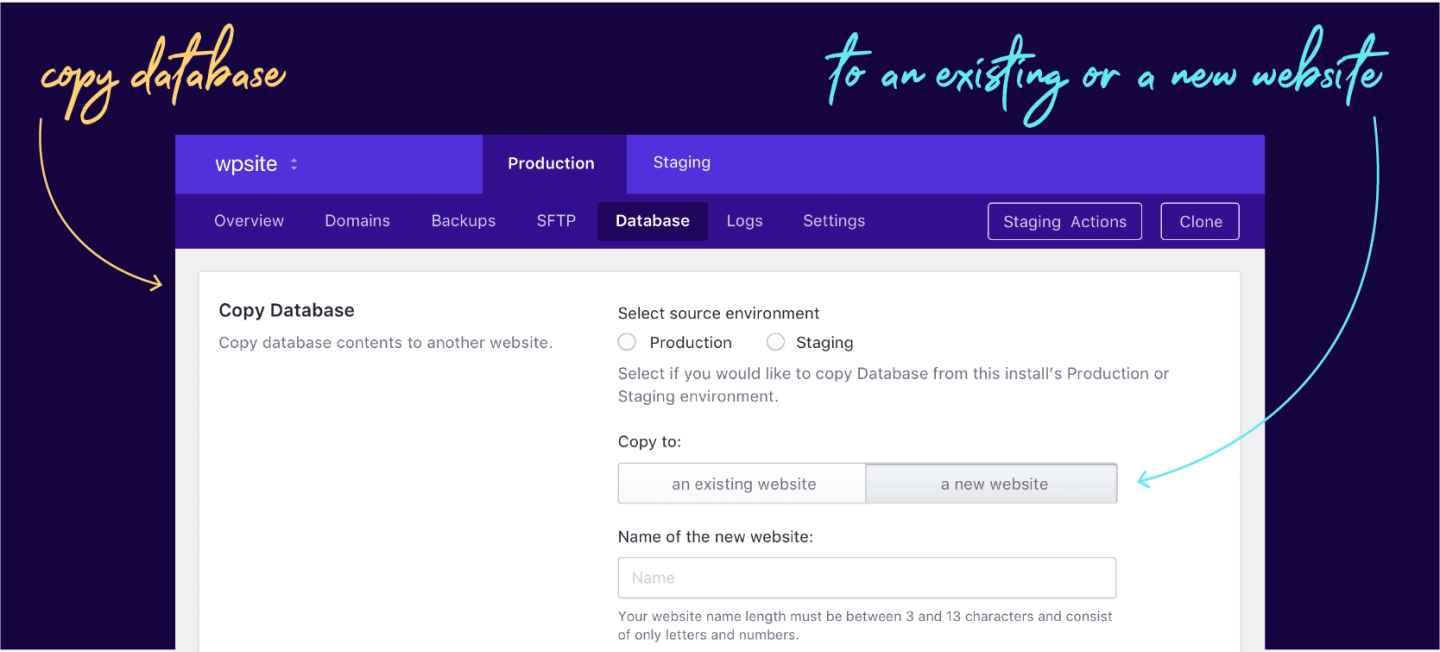Open the Backups section

click(463, 221)
